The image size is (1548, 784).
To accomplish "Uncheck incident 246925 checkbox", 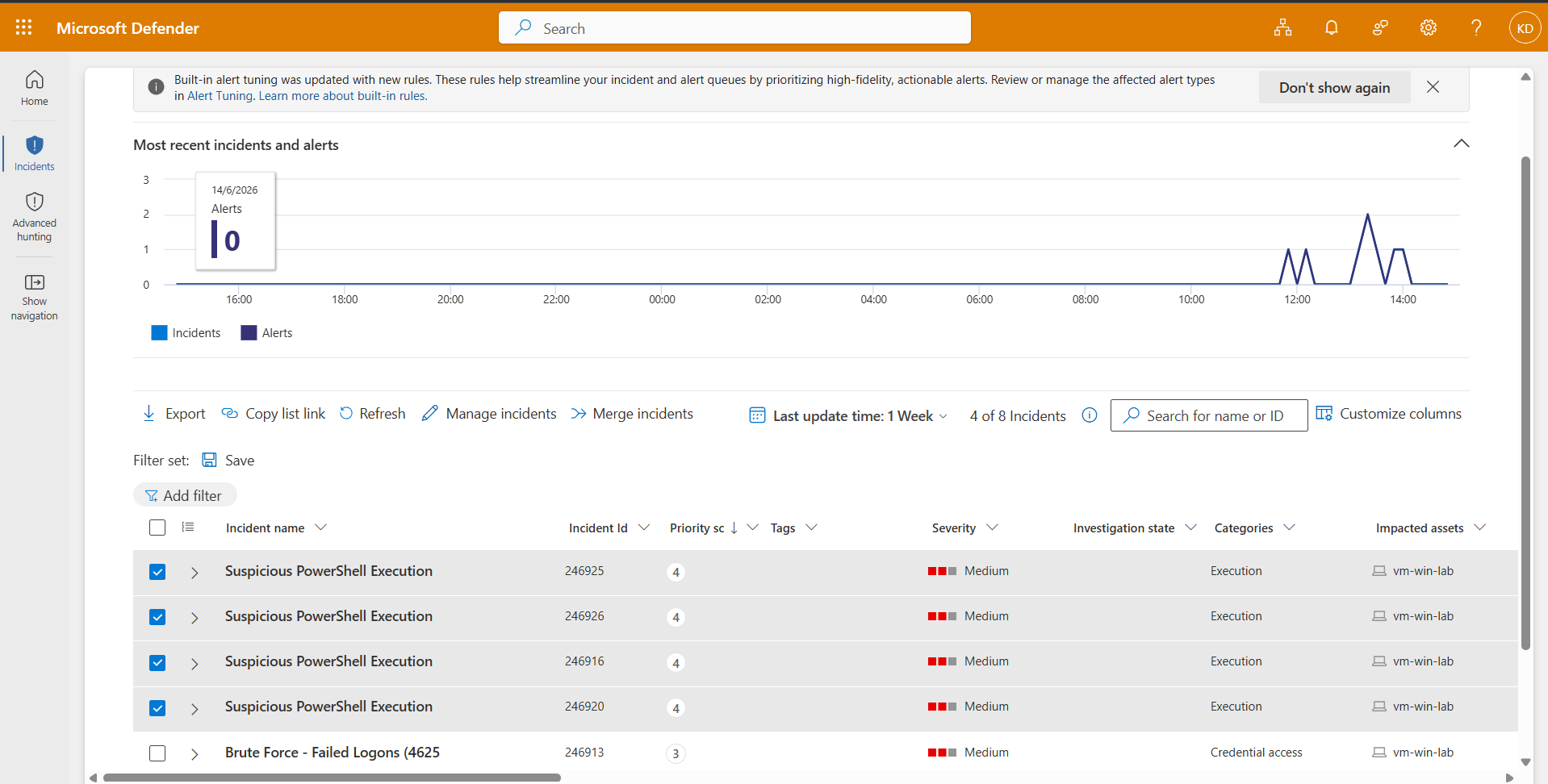I will click(x=157, y=572).
